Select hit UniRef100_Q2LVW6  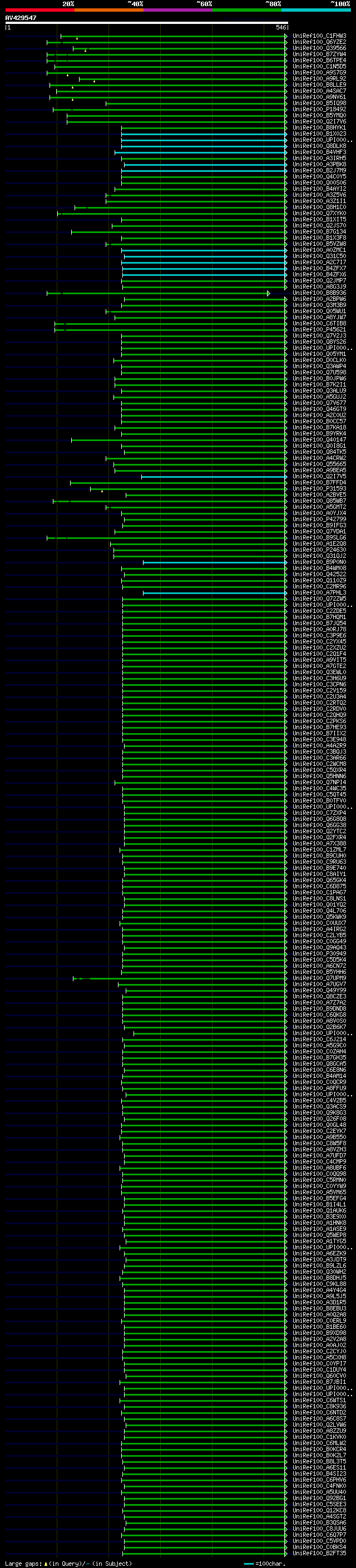coord(319,1424)
